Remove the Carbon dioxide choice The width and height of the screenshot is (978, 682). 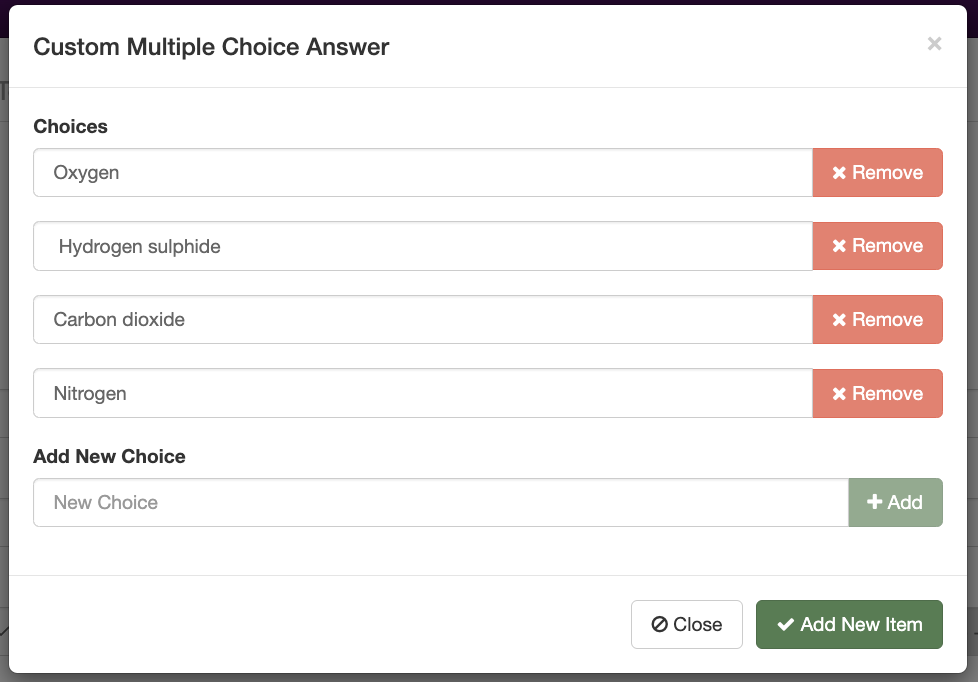(x=877, y=319)
